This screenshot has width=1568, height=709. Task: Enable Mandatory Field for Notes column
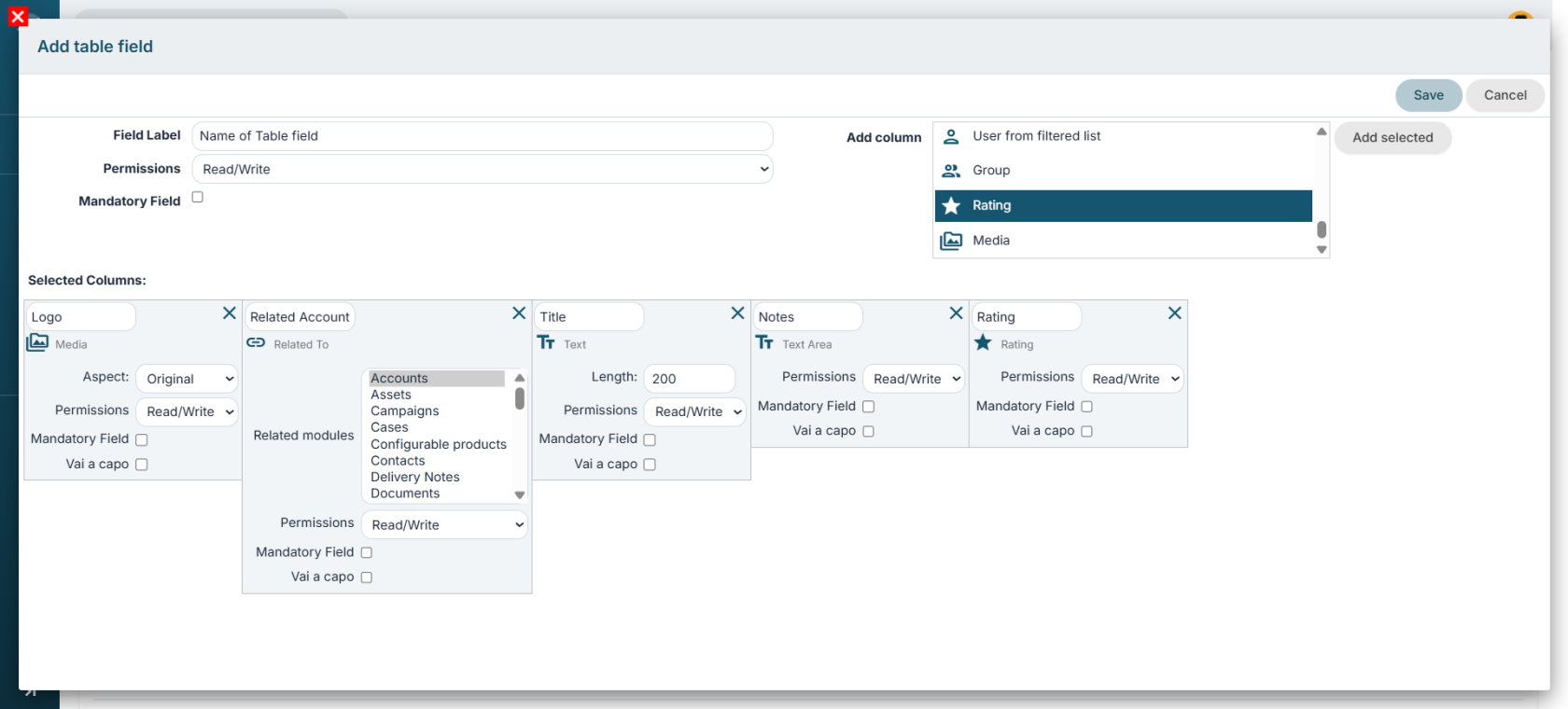pos(868,407)
